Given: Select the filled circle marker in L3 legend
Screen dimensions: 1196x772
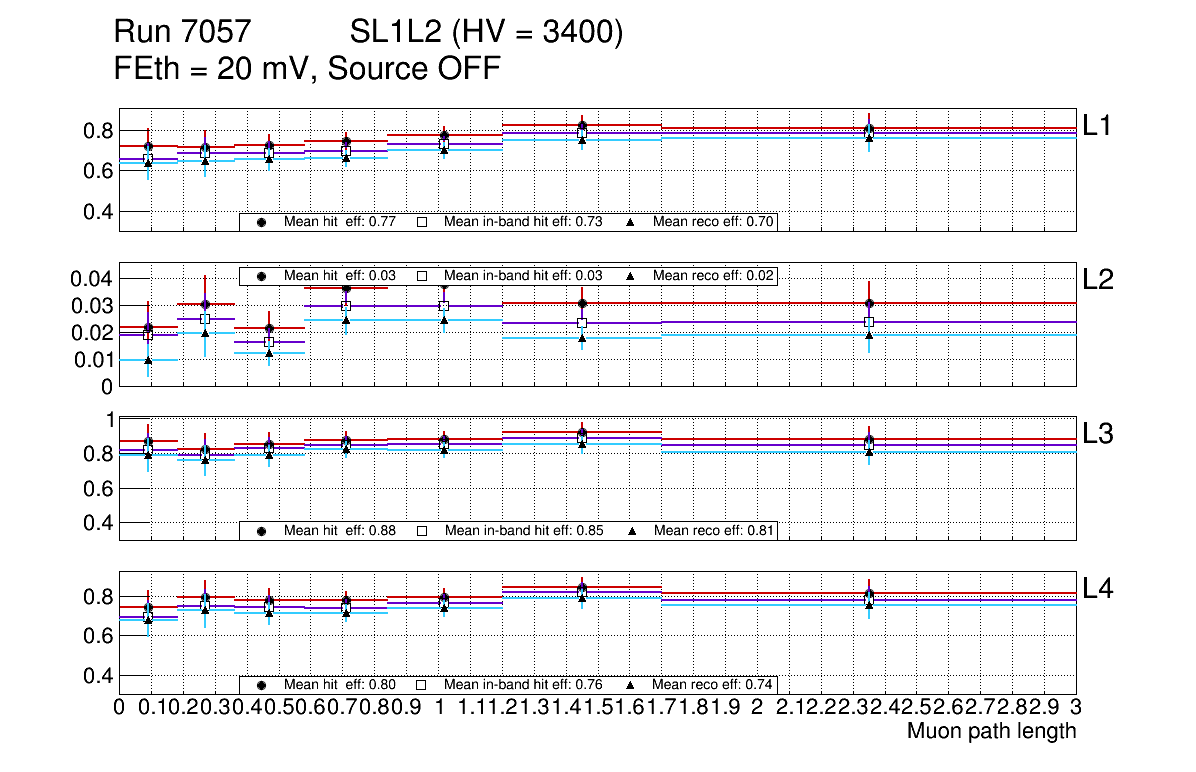Looking at the screenshot, I should (261, 531).
